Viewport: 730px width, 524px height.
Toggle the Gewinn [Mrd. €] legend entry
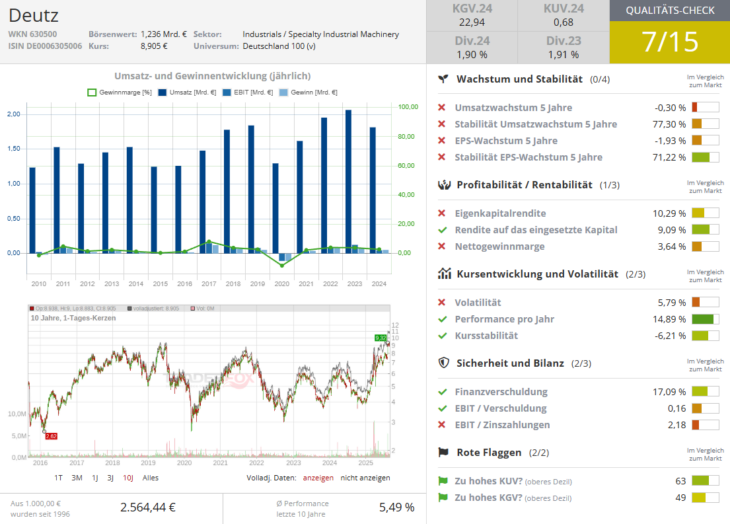pyautogui.click(x=308, y=93)
